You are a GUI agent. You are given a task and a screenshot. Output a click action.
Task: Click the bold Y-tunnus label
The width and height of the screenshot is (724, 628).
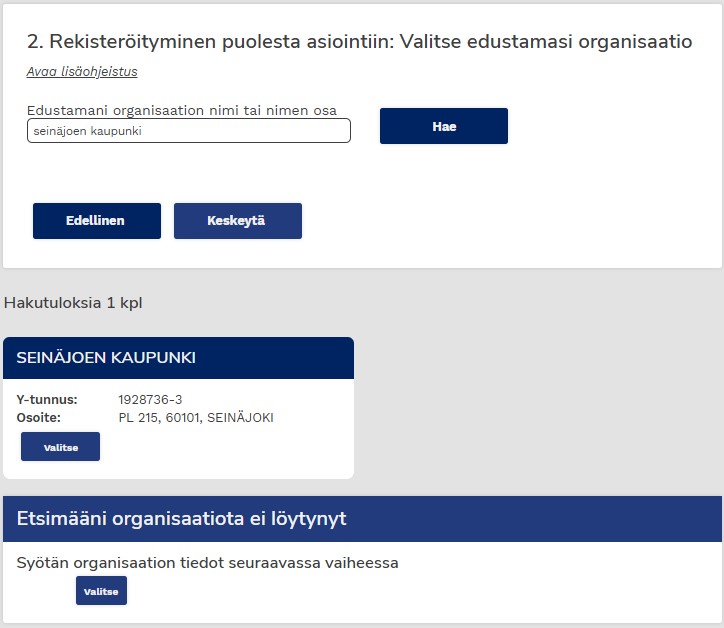[x=47, y=400]
